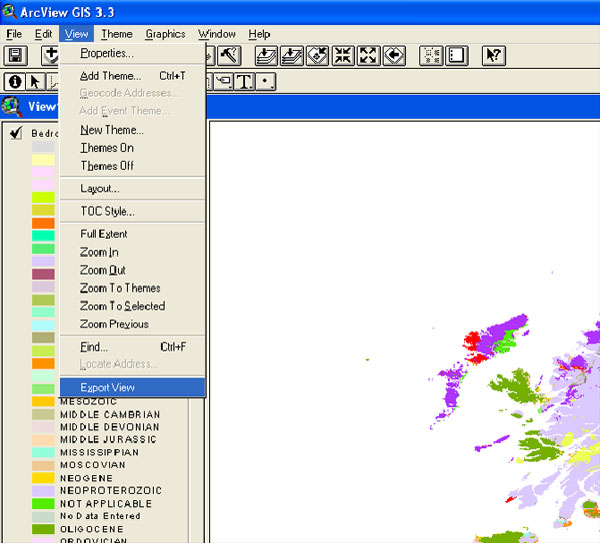
Task: Click the Zoom Out outward-arrows icon
Action: coord(368,55)
